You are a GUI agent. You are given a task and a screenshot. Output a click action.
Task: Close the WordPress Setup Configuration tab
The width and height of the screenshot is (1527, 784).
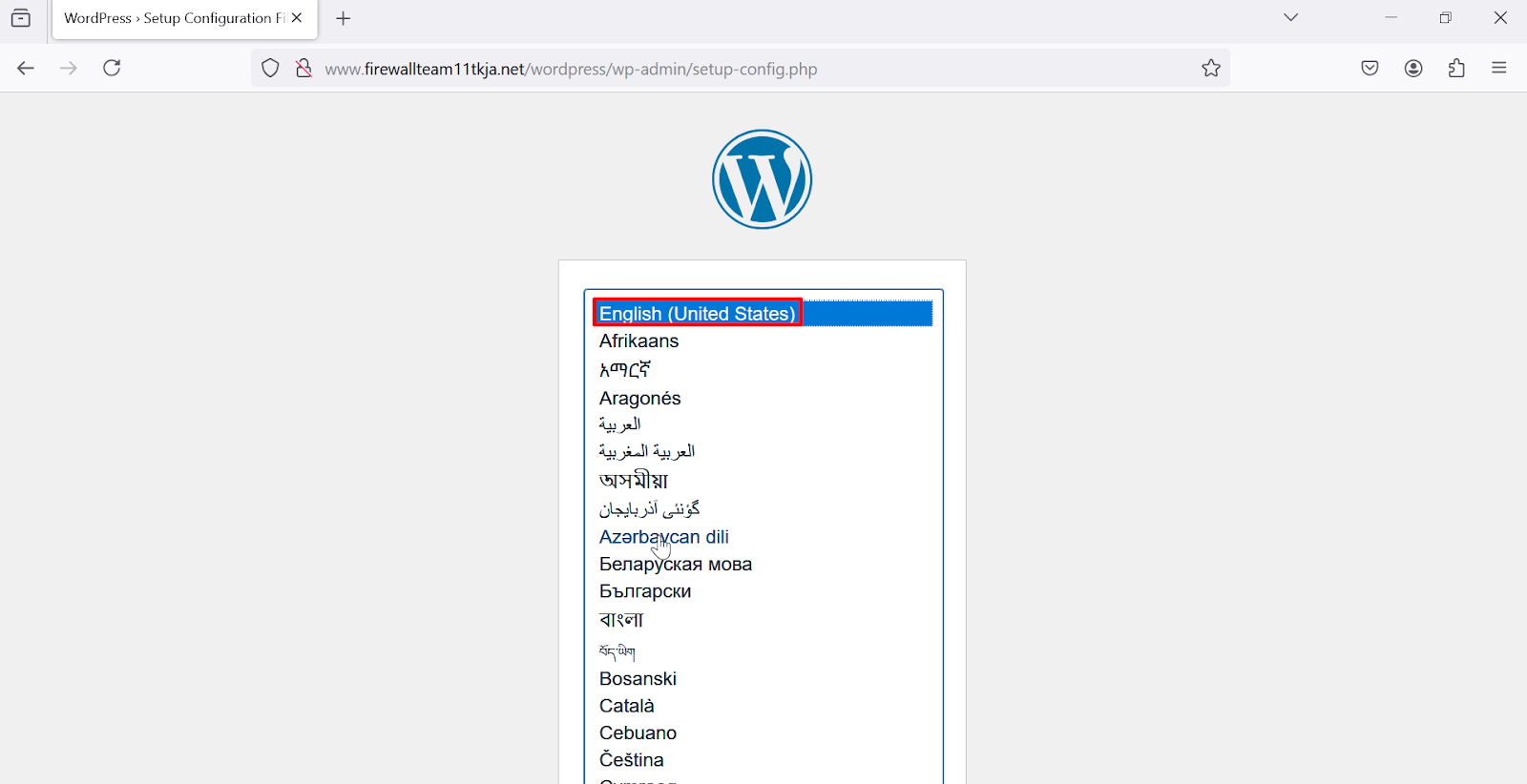click(x=297, y=18)
